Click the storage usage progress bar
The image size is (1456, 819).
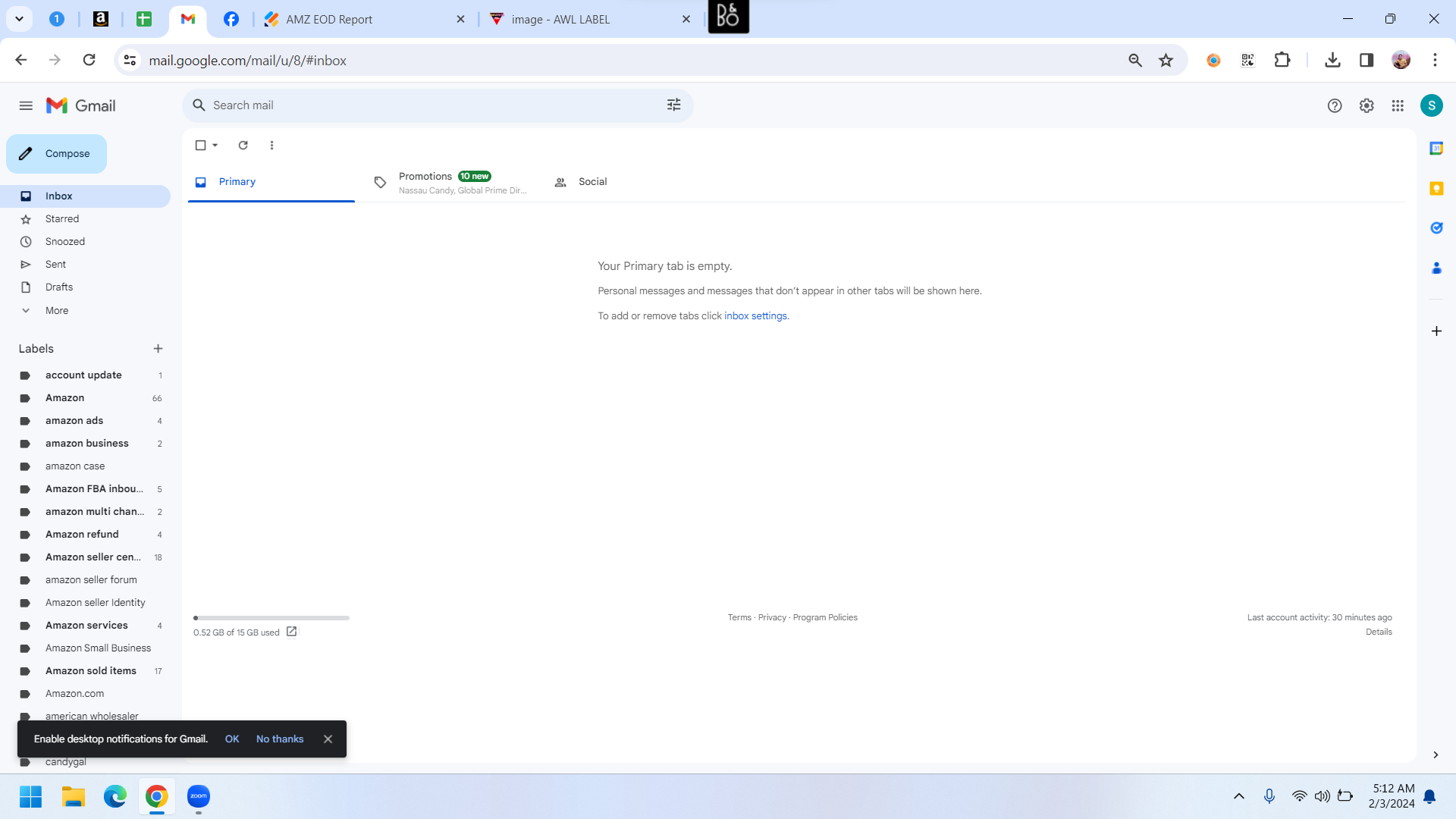click(x=271, y=618)
